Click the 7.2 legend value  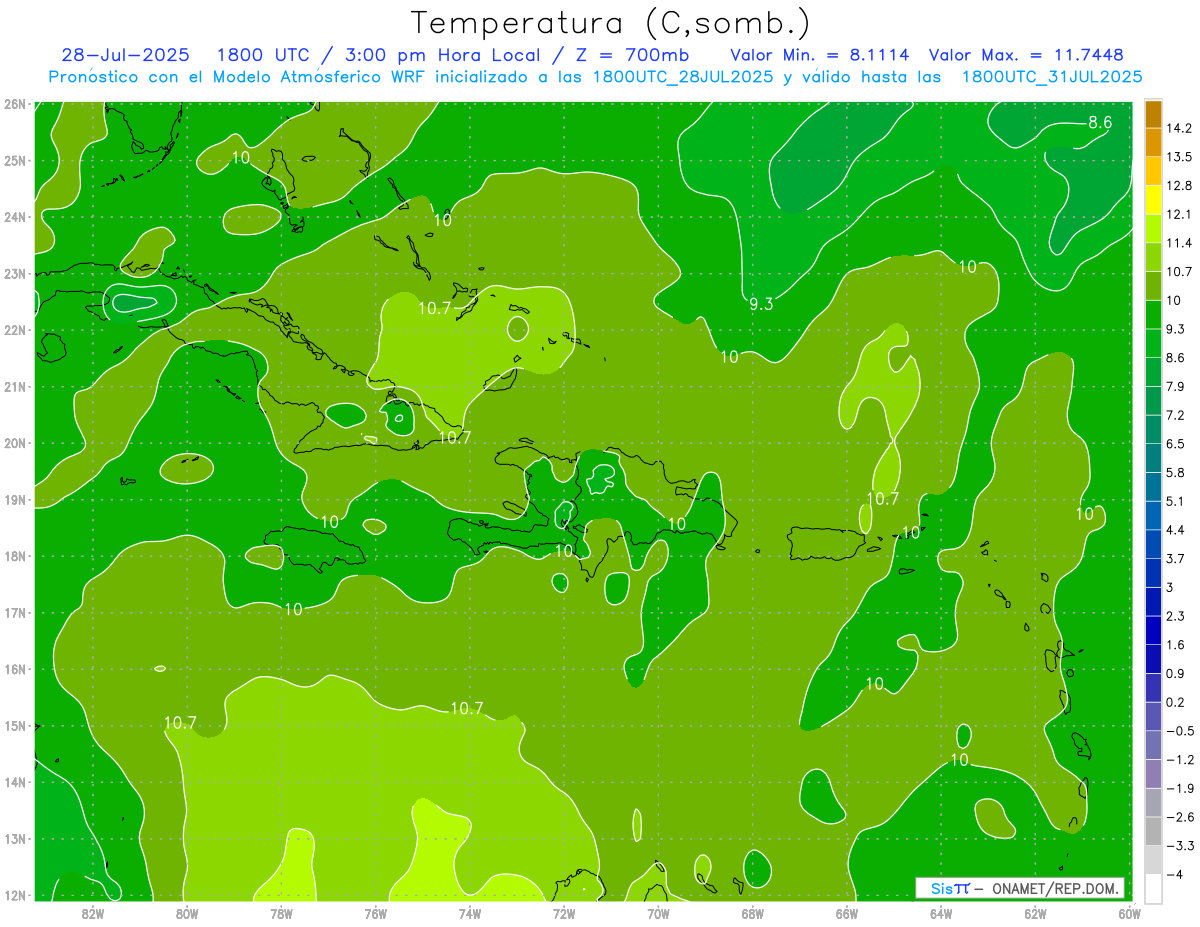(x=1175, y=415)
